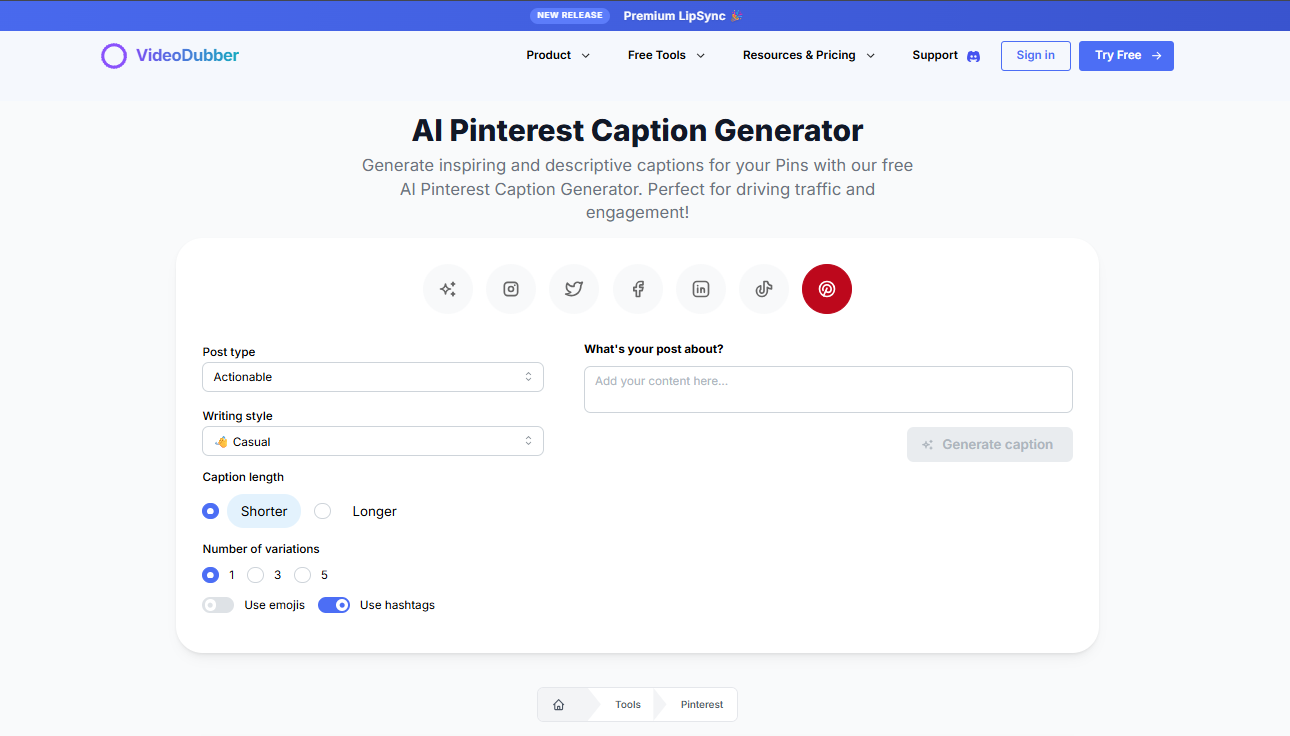Expand the Free Tools menu

click(x=666, y=55)
